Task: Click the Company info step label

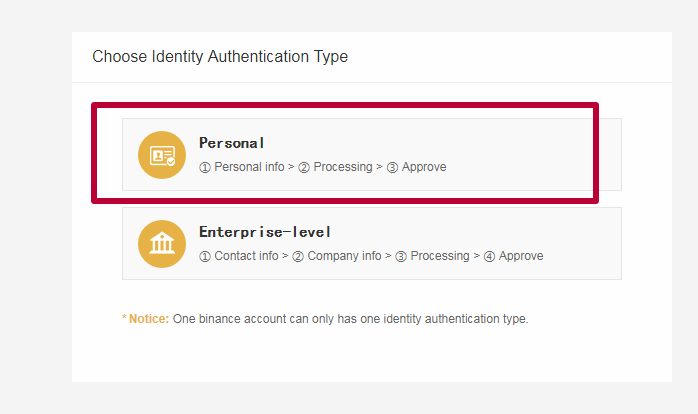Action: [344, 256]
